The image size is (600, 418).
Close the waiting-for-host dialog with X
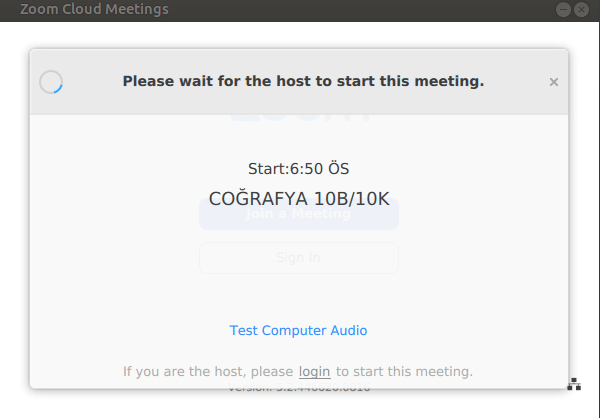click(554, 82)
